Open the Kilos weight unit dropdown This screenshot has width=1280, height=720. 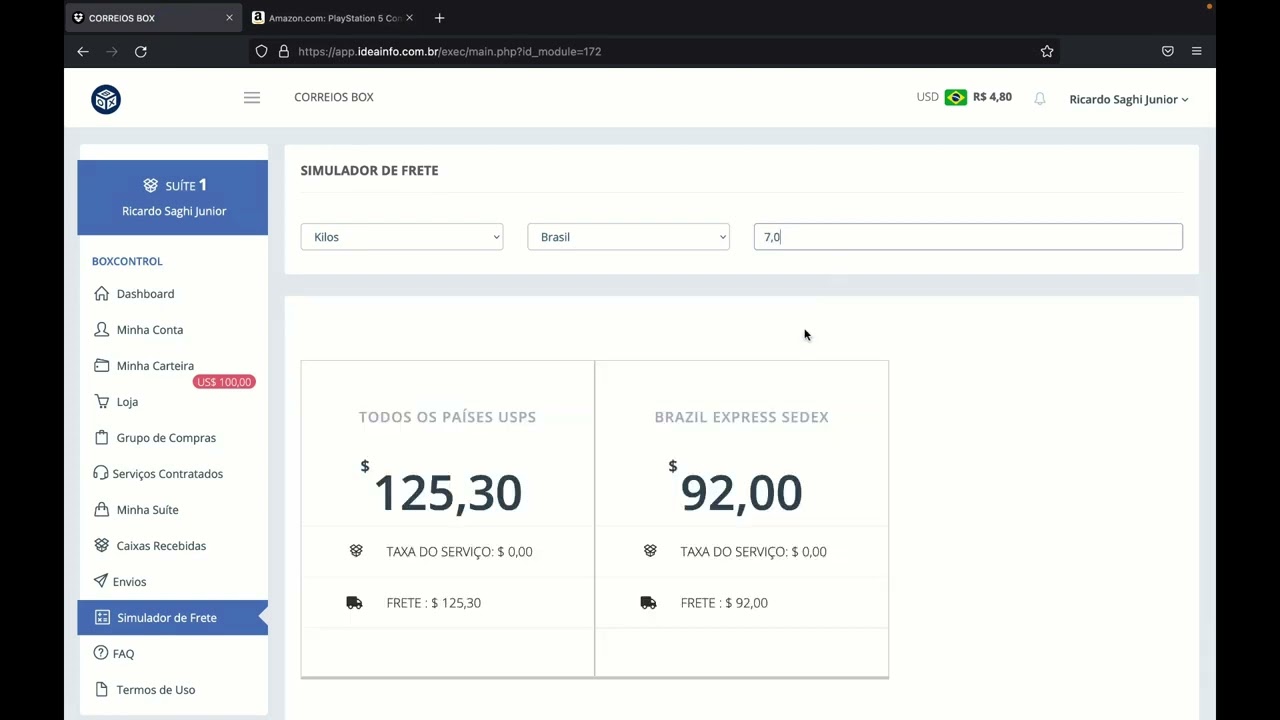pos(402,237)
